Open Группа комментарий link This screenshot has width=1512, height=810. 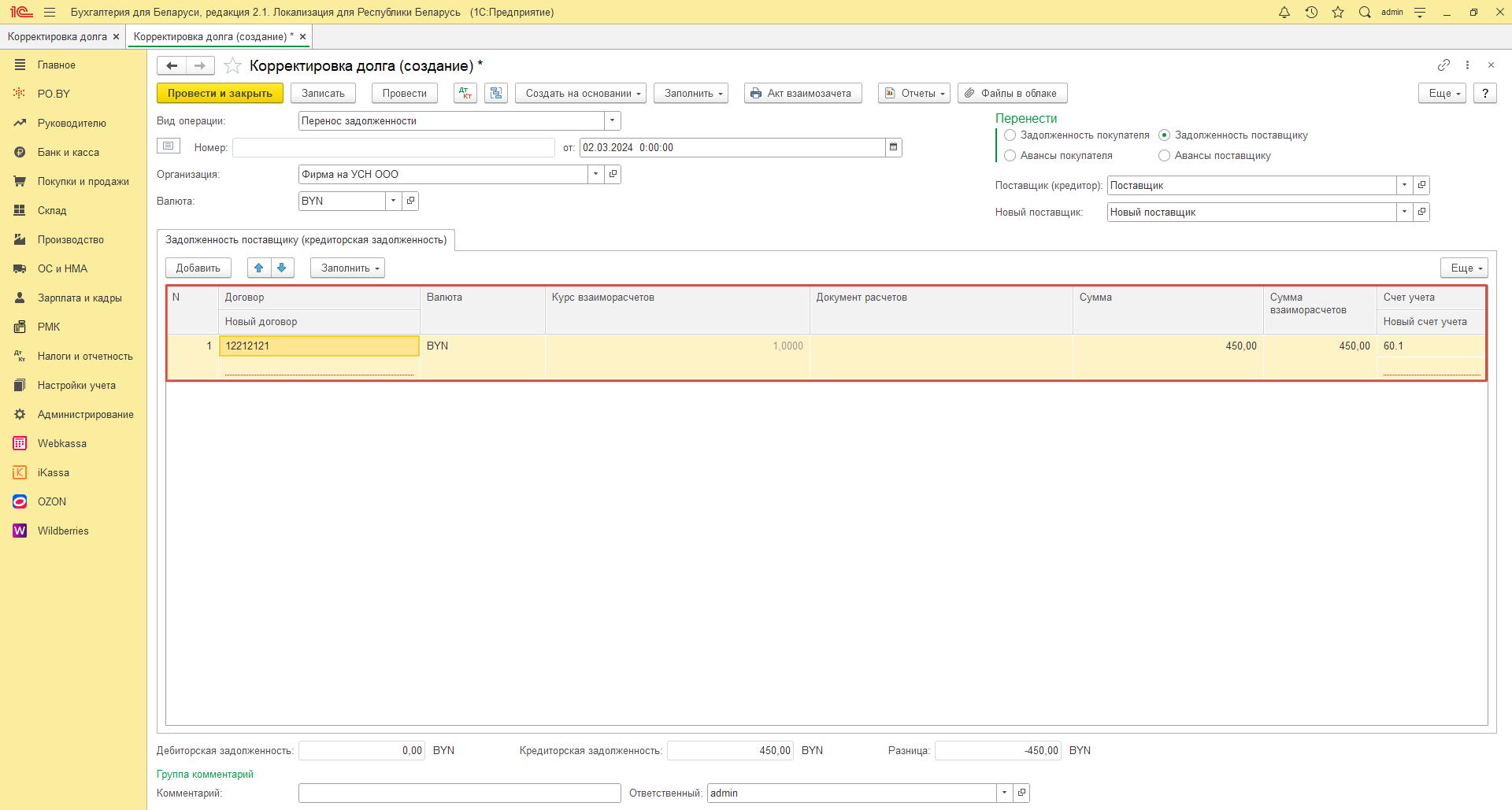pos(205,774)
